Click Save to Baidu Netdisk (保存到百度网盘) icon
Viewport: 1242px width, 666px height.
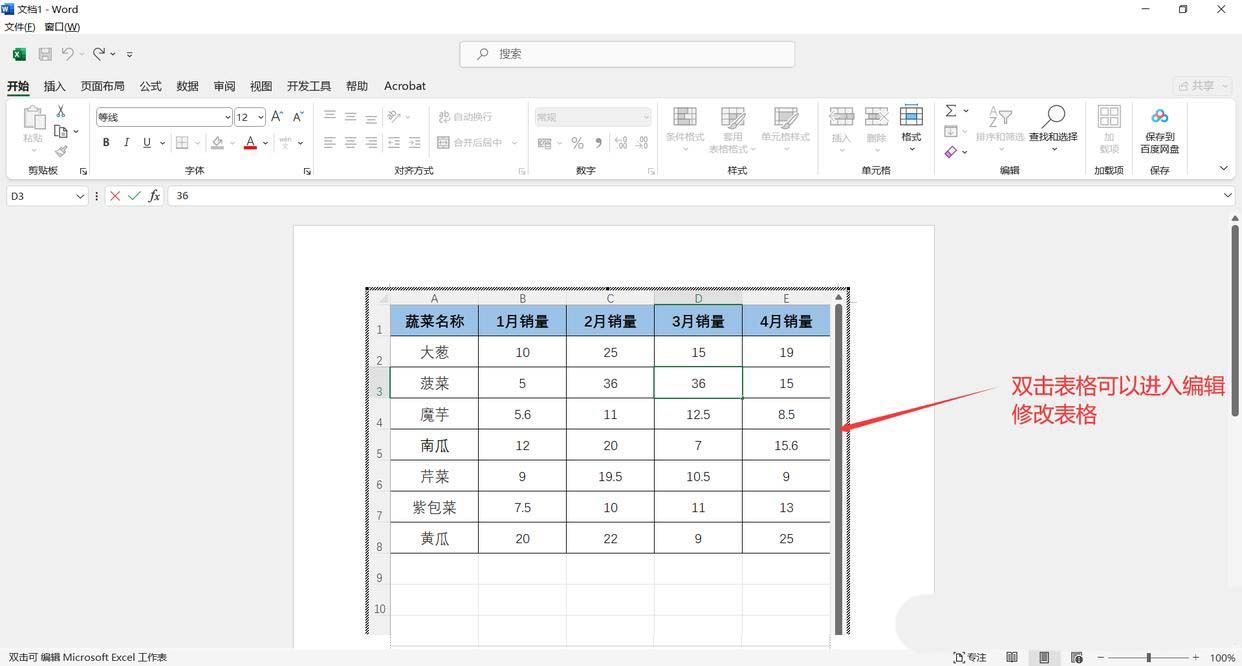click(x=1160, y=117)
